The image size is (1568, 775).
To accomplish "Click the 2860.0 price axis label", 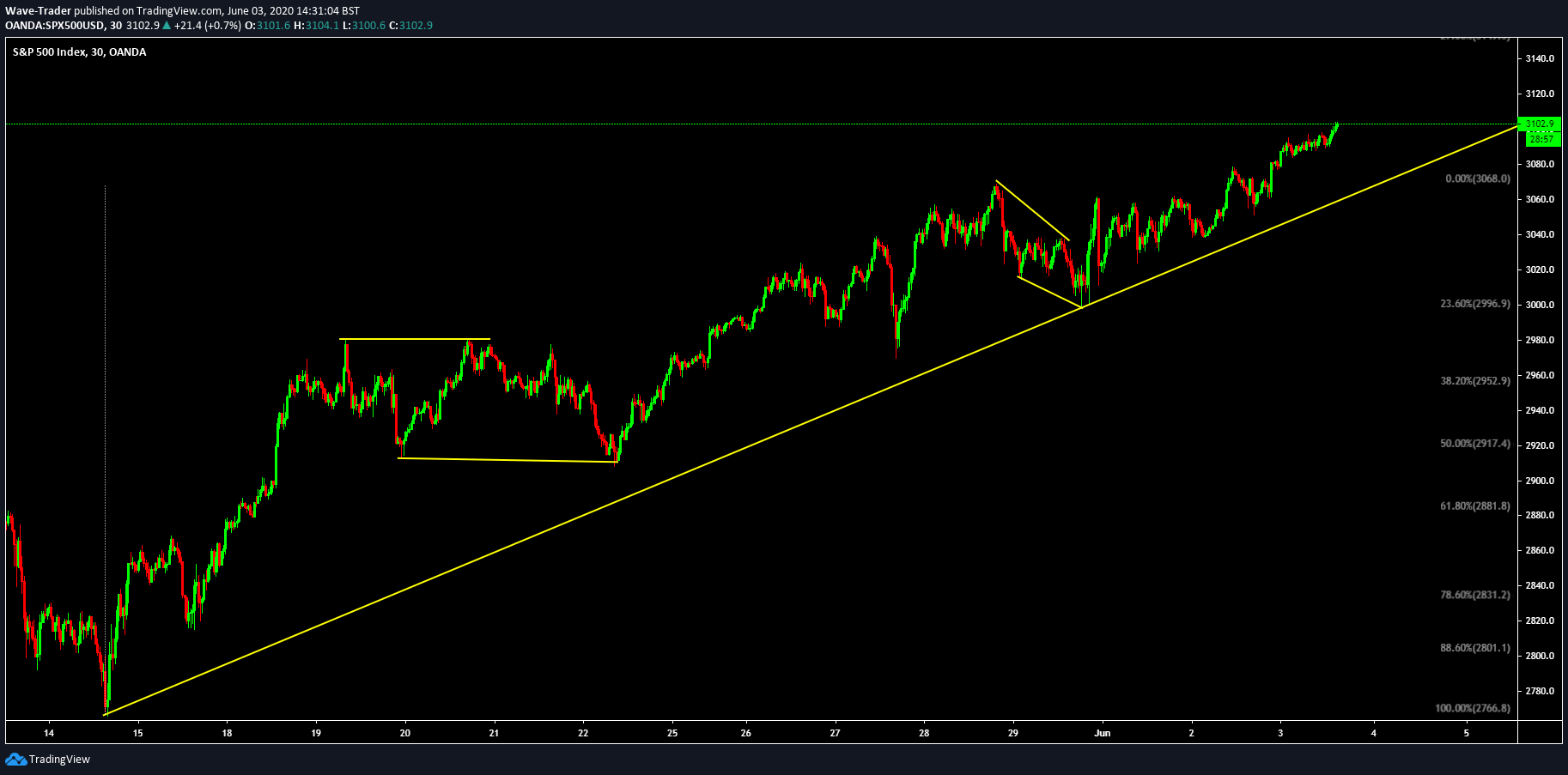I will pyautogui.click(x=1541, y=550).
